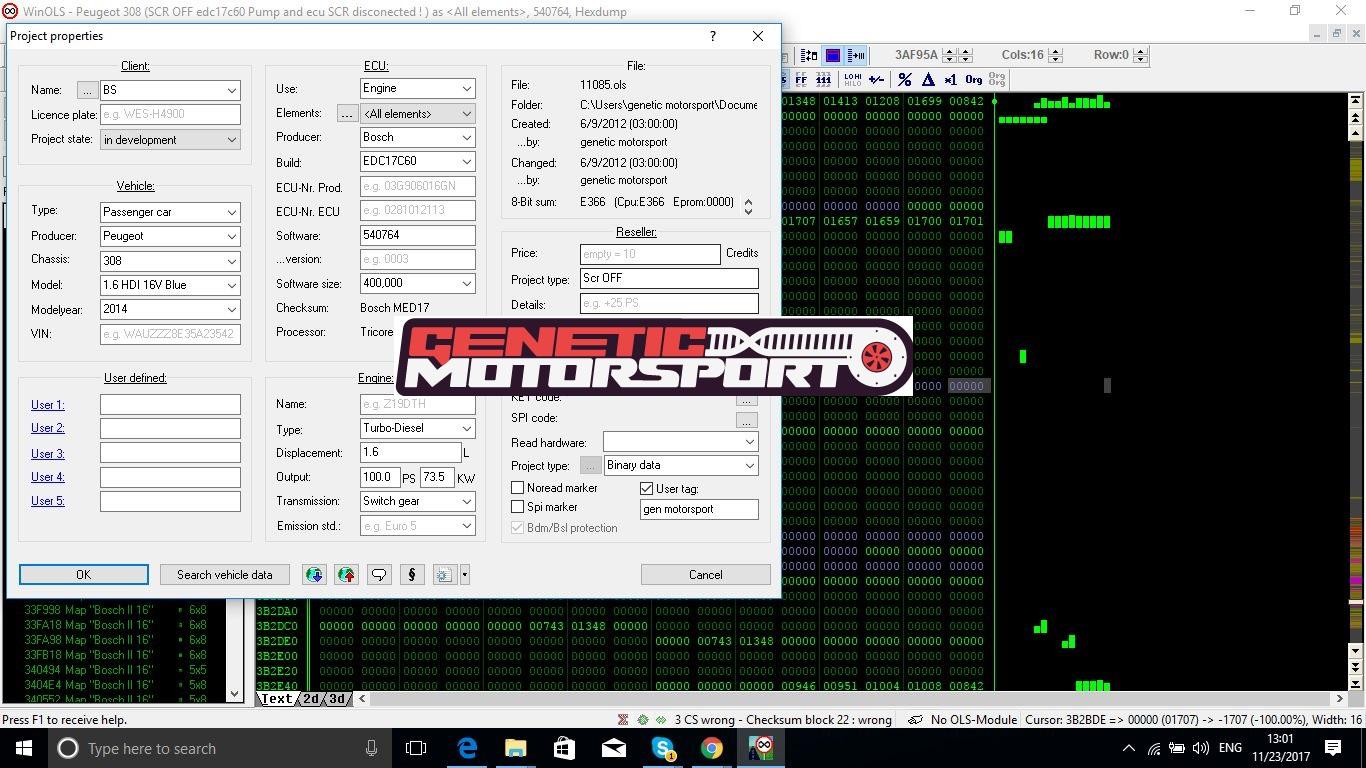
Task: Click the percent display toolbar icon
Action: coord(905,80)
